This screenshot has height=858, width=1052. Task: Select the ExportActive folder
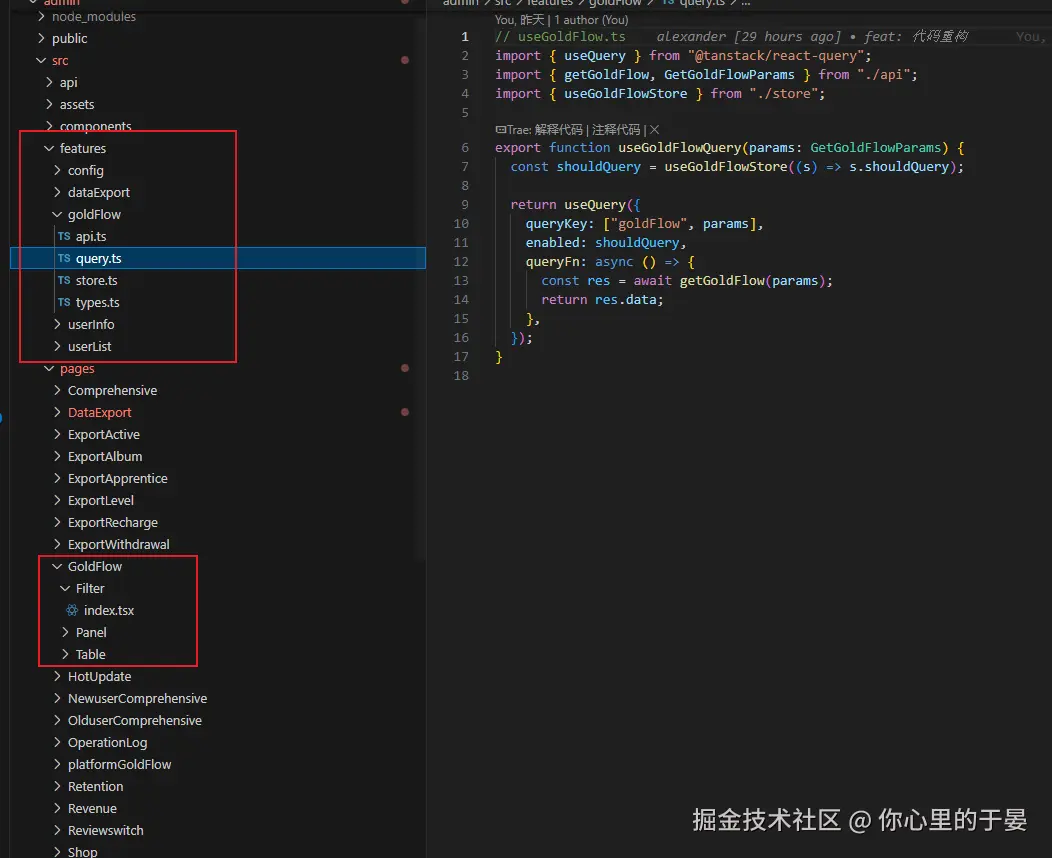tap(103, 435)
